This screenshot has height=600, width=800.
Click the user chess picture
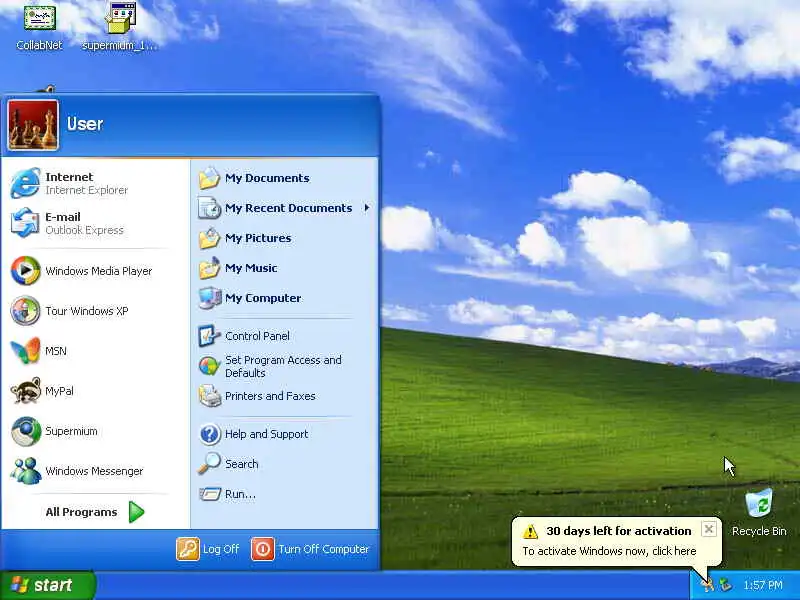[33, 125]
